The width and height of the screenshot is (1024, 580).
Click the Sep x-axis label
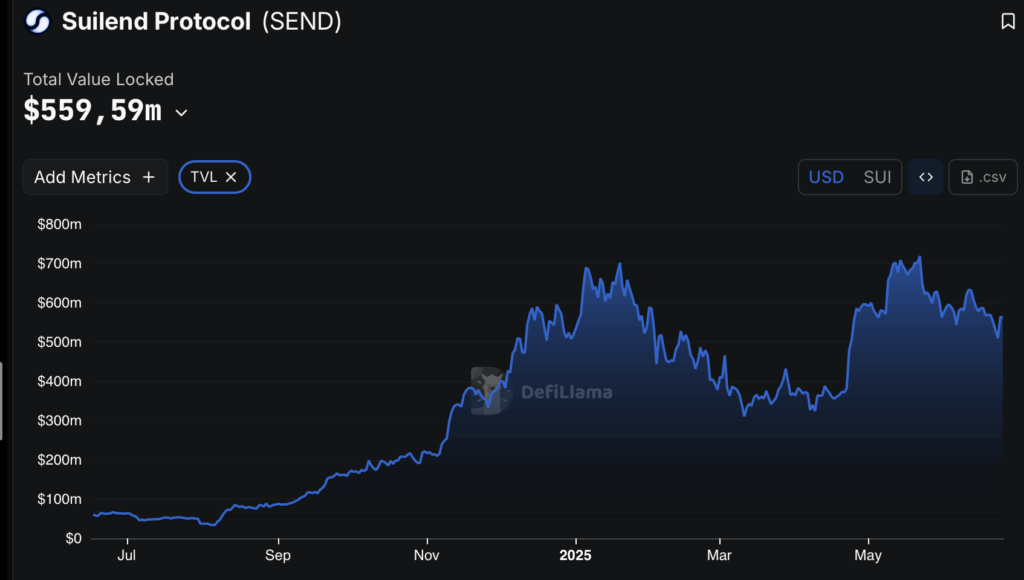[278, 556]
